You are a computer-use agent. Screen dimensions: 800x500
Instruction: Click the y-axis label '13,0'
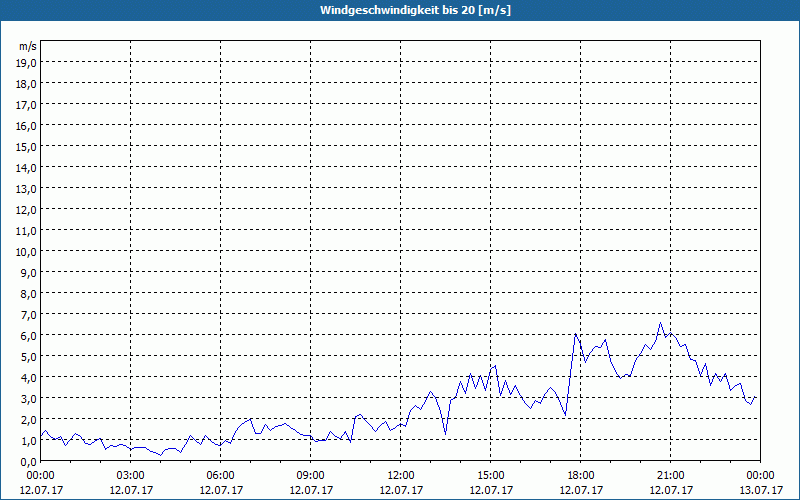(x=28, y=188)
